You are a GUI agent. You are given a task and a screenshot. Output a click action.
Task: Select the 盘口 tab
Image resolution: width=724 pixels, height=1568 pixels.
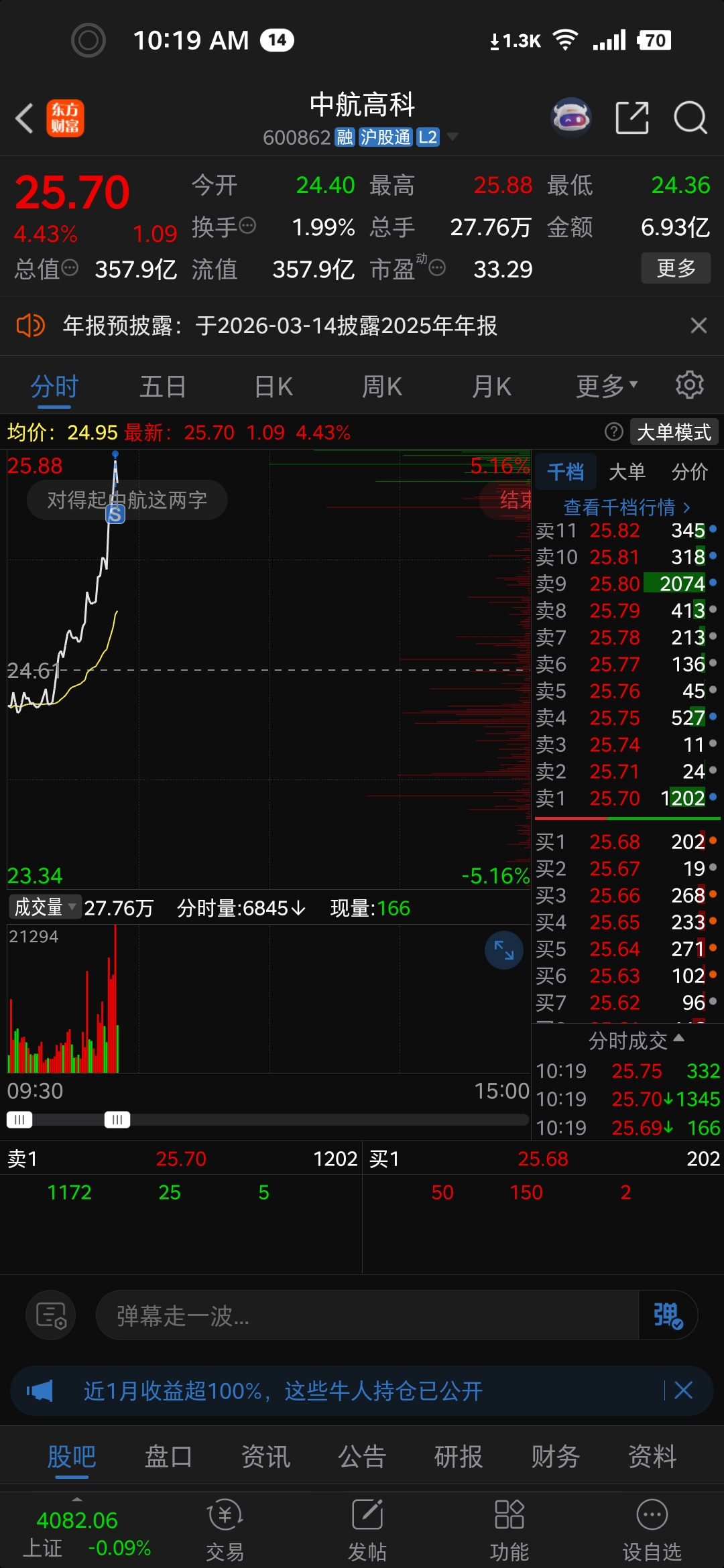(x=168, y=1457)
